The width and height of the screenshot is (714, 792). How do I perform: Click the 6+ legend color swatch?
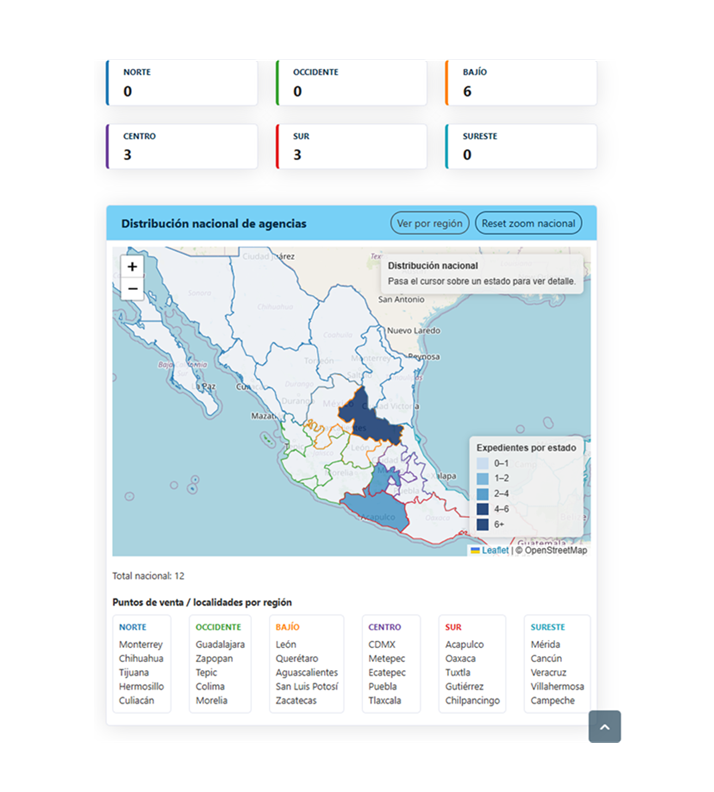pos(483,524)
